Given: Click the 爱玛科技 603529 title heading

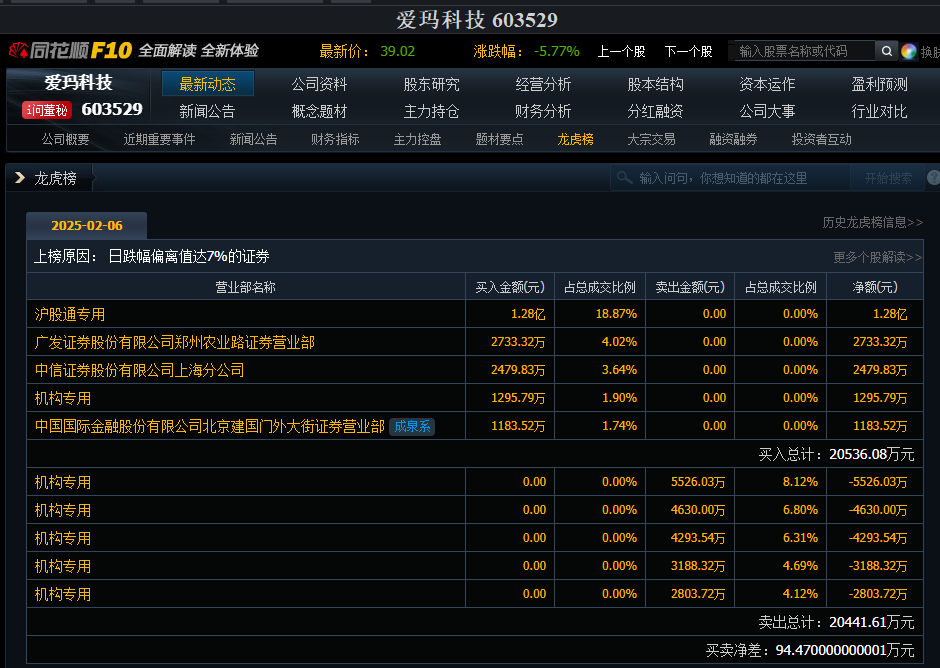Looking at the screenshot, I should coord(477,20).
